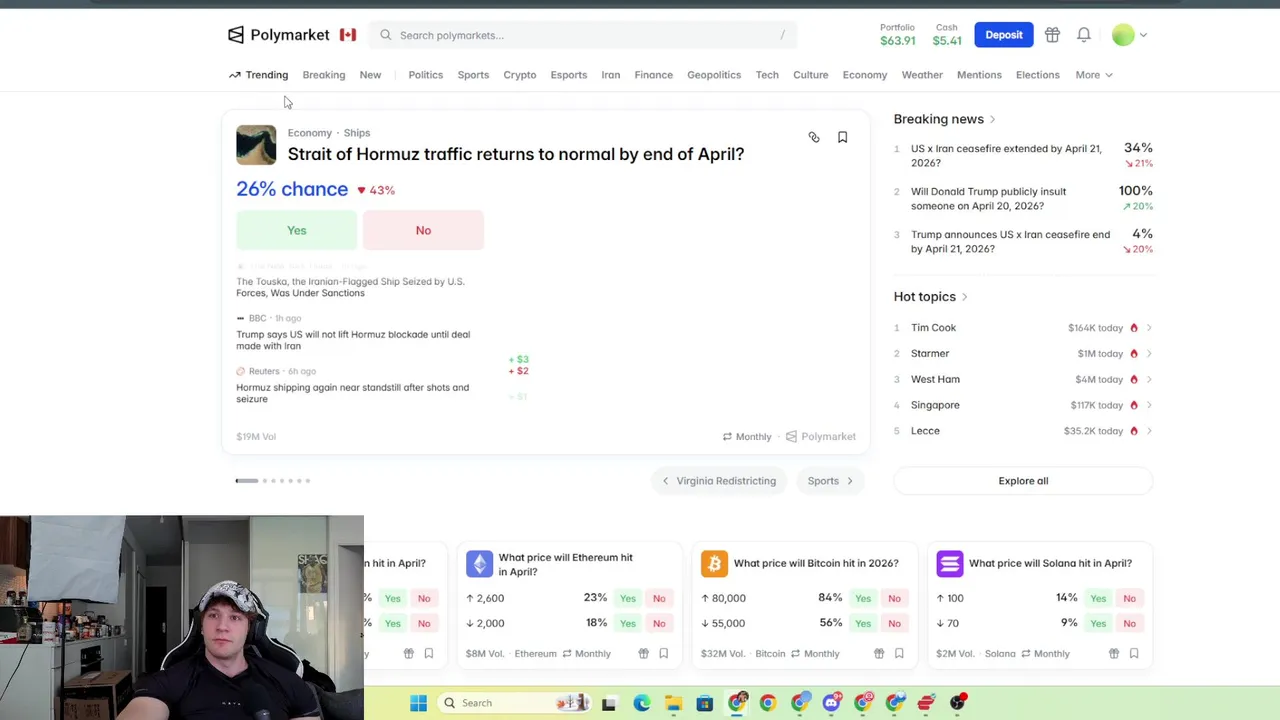Open BBC headline about Hormuz blockade

pos(353,340)
